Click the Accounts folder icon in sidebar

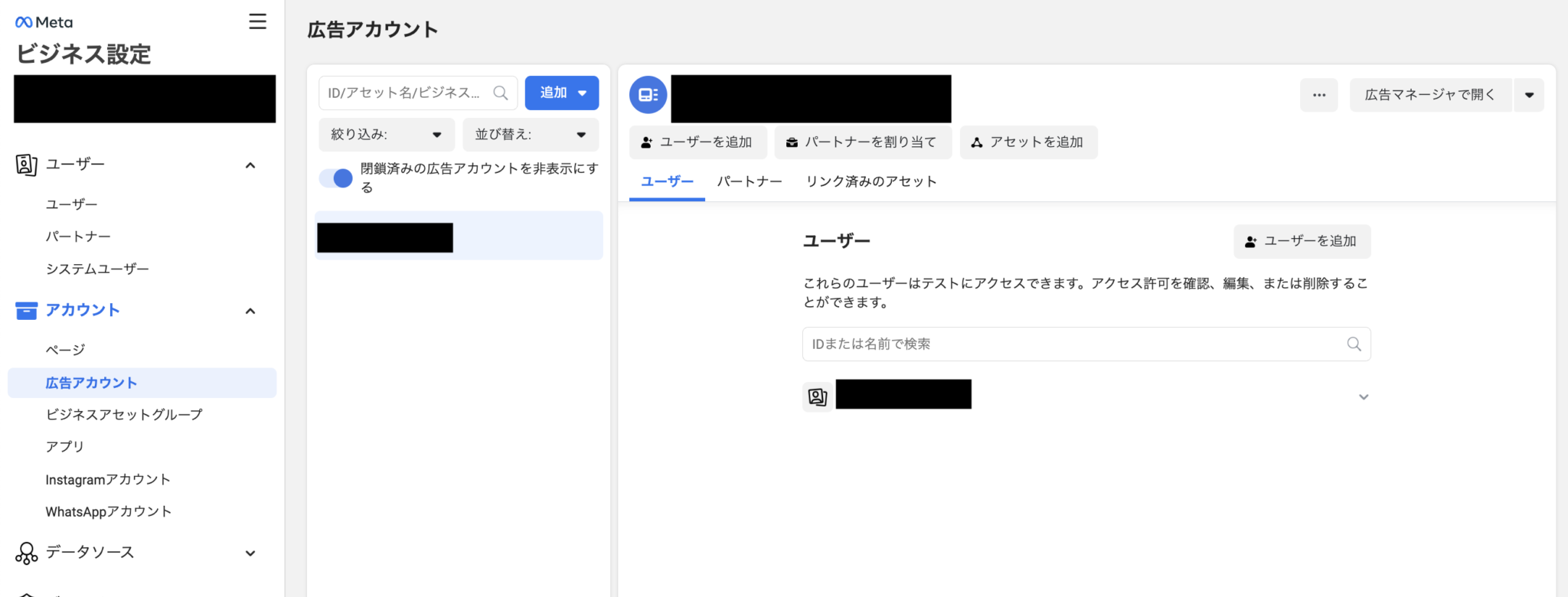[x=26, y=310]
